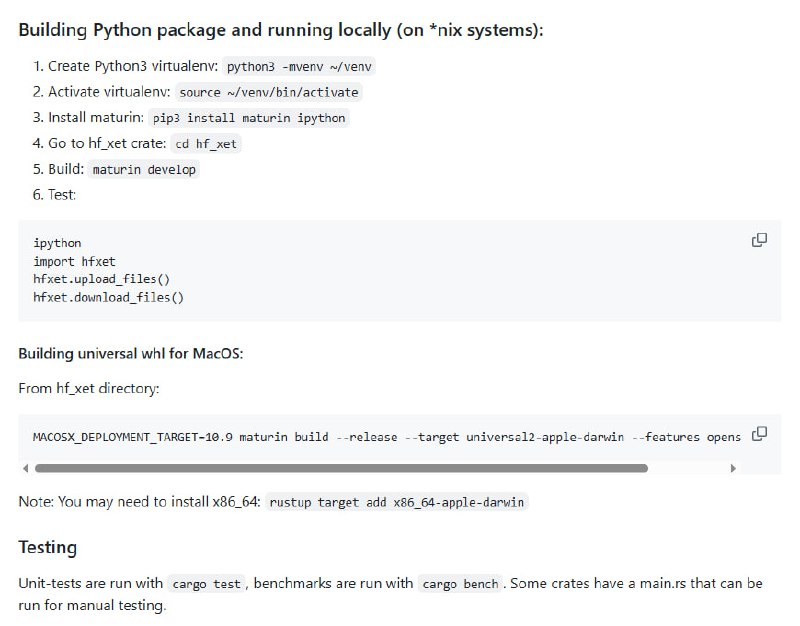Copy the maturin build command

(759, 434)
